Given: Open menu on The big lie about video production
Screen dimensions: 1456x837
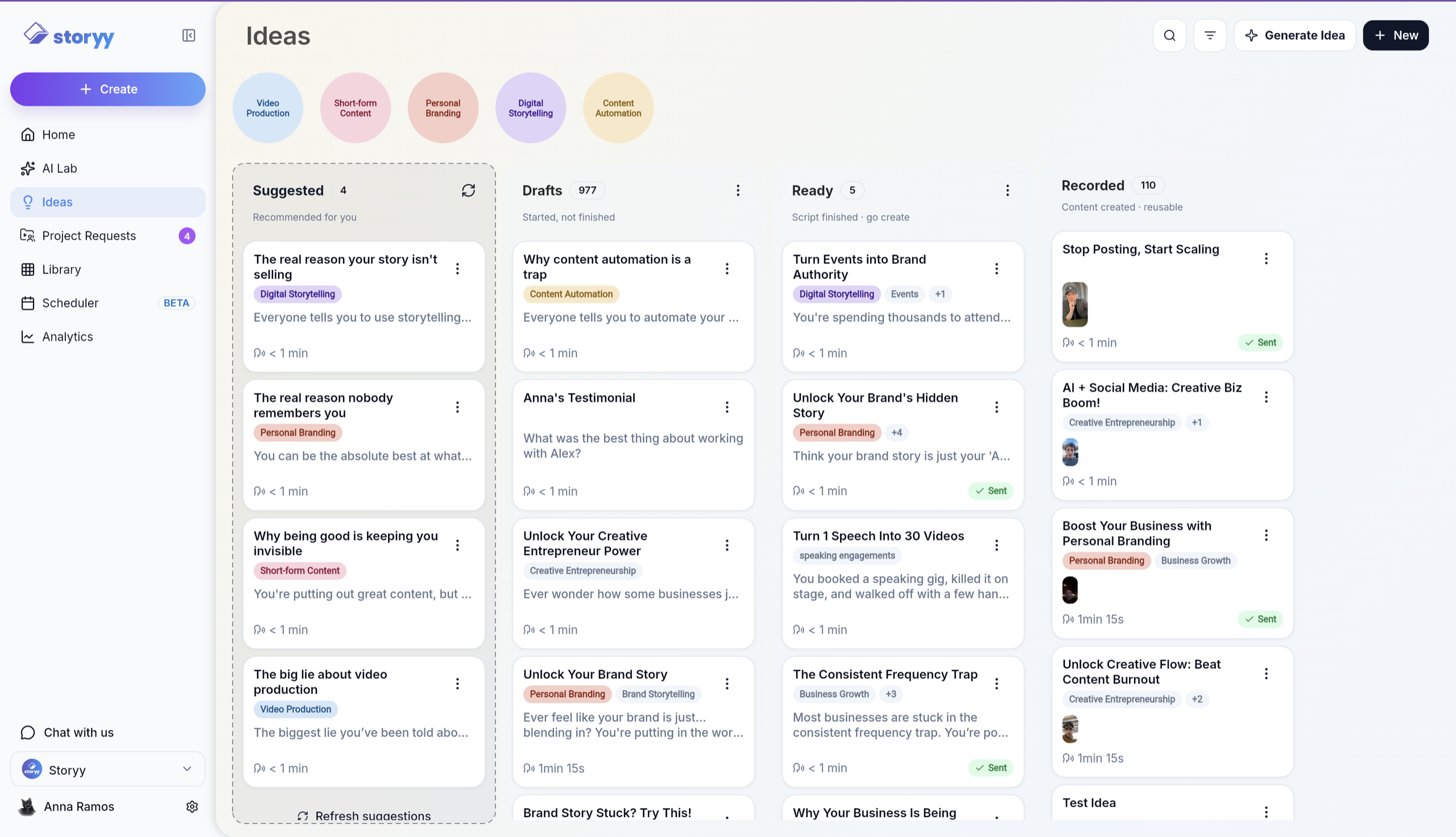Looking at the screenshot, I should pos(457,683).
